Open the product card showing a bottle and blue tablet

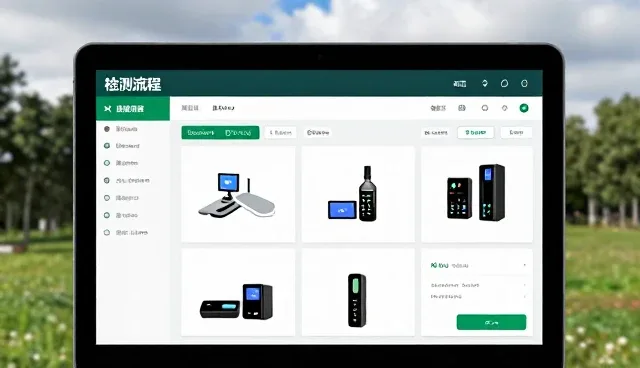[358, 195]
